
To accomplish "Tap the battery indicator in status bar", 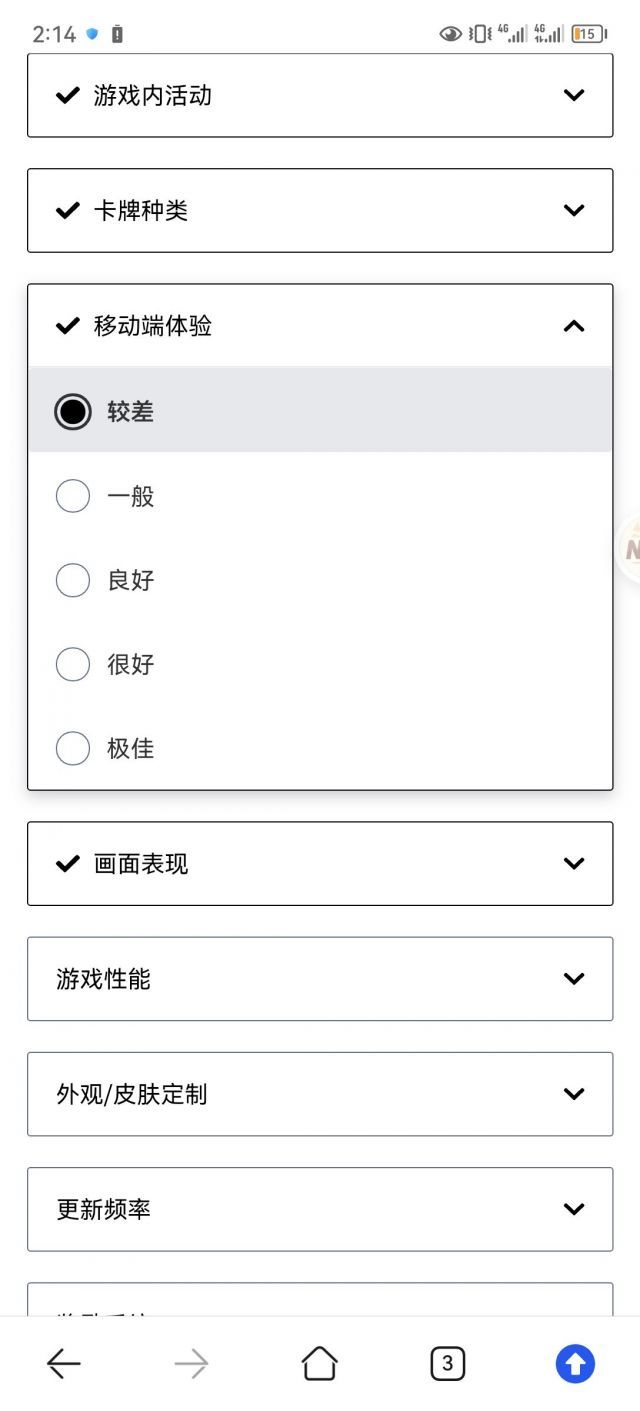I will (x=588, y=34).
